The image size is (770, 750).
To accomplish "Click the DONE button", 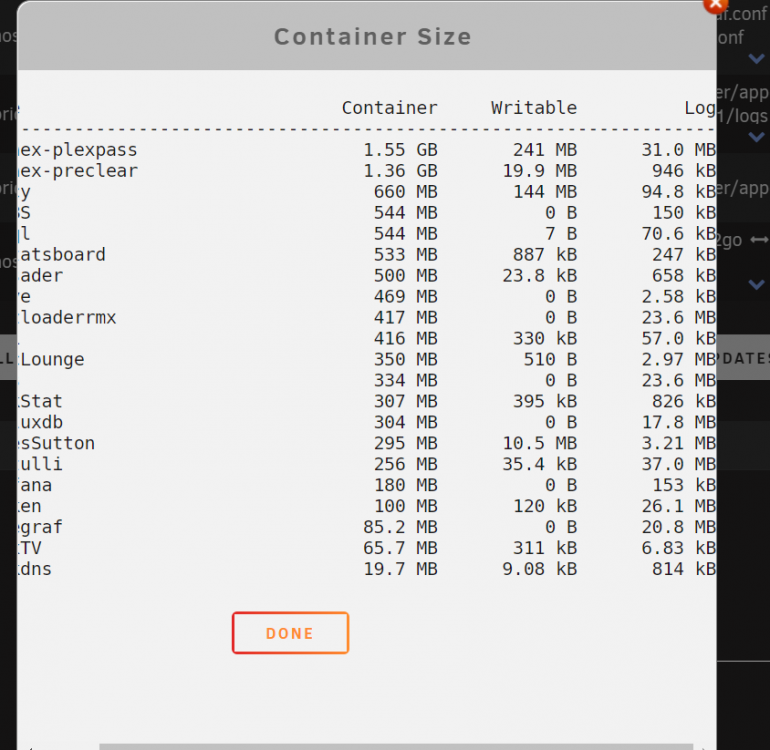I will point(290,633).
